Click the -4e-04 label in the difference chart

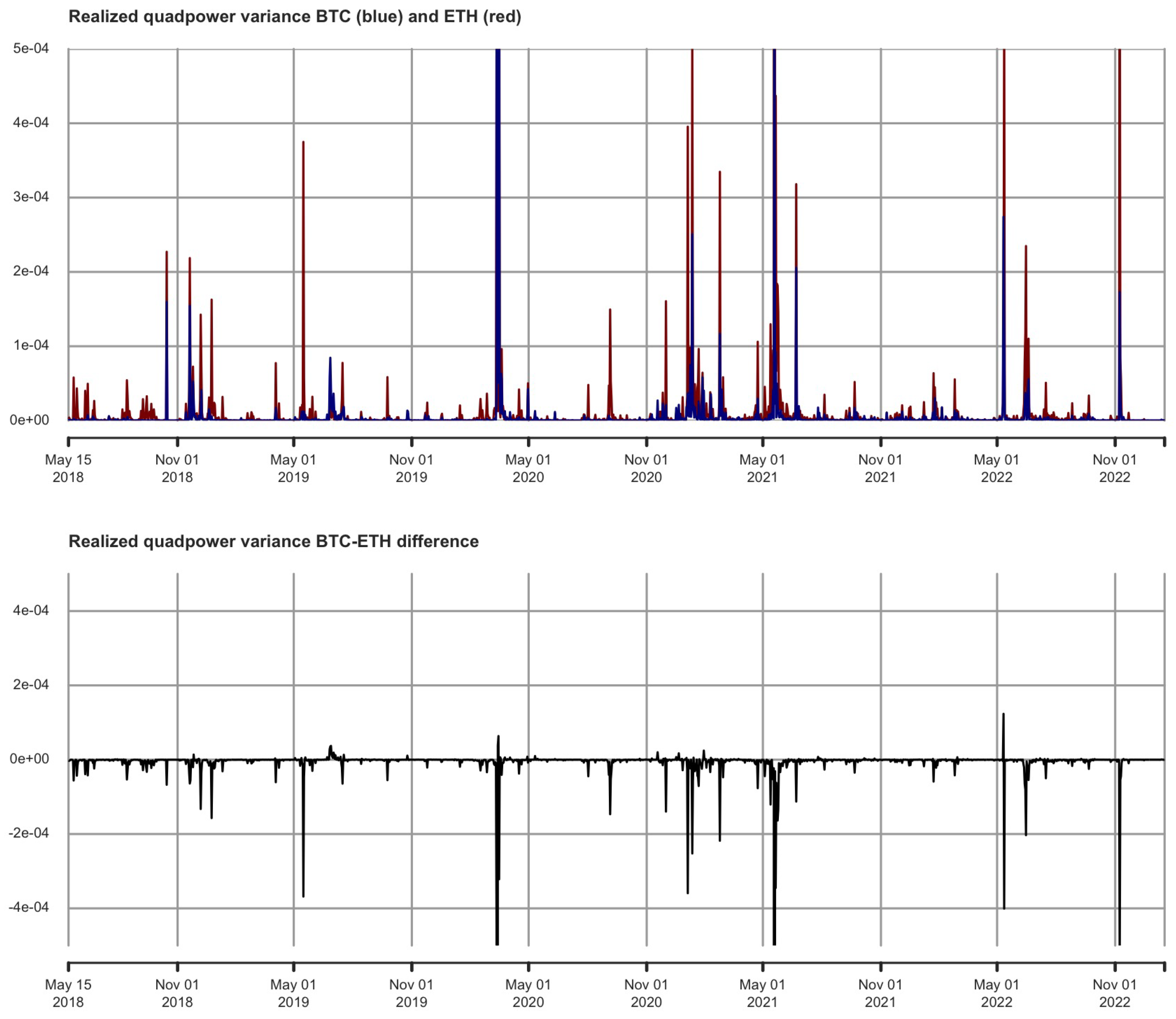pos(28,907)
